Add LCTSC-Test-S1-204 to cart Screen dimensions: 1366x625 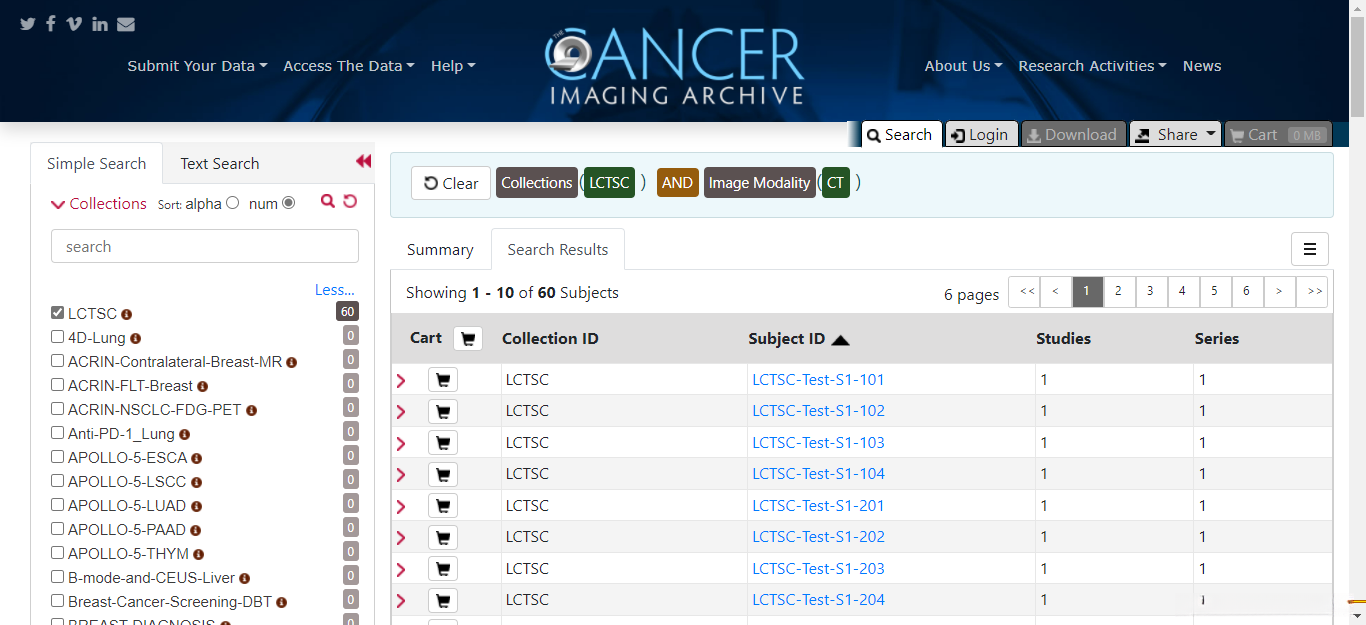pos(443,600)
